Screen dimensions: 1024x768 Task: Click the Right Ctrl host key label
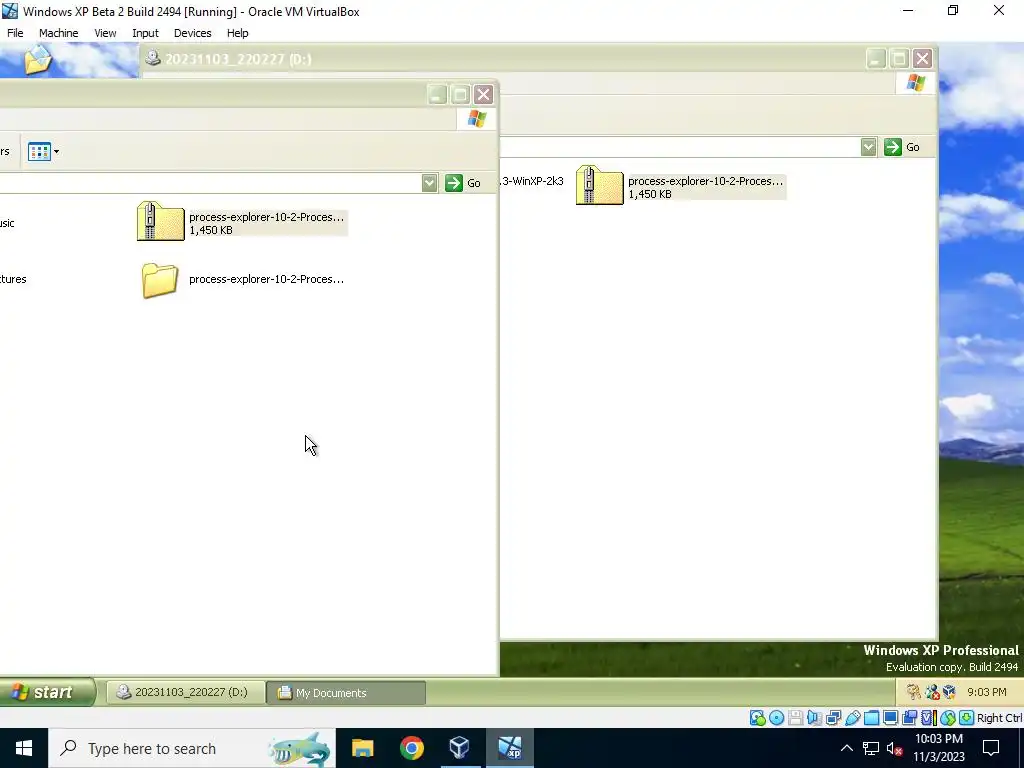pos(1000,718)
